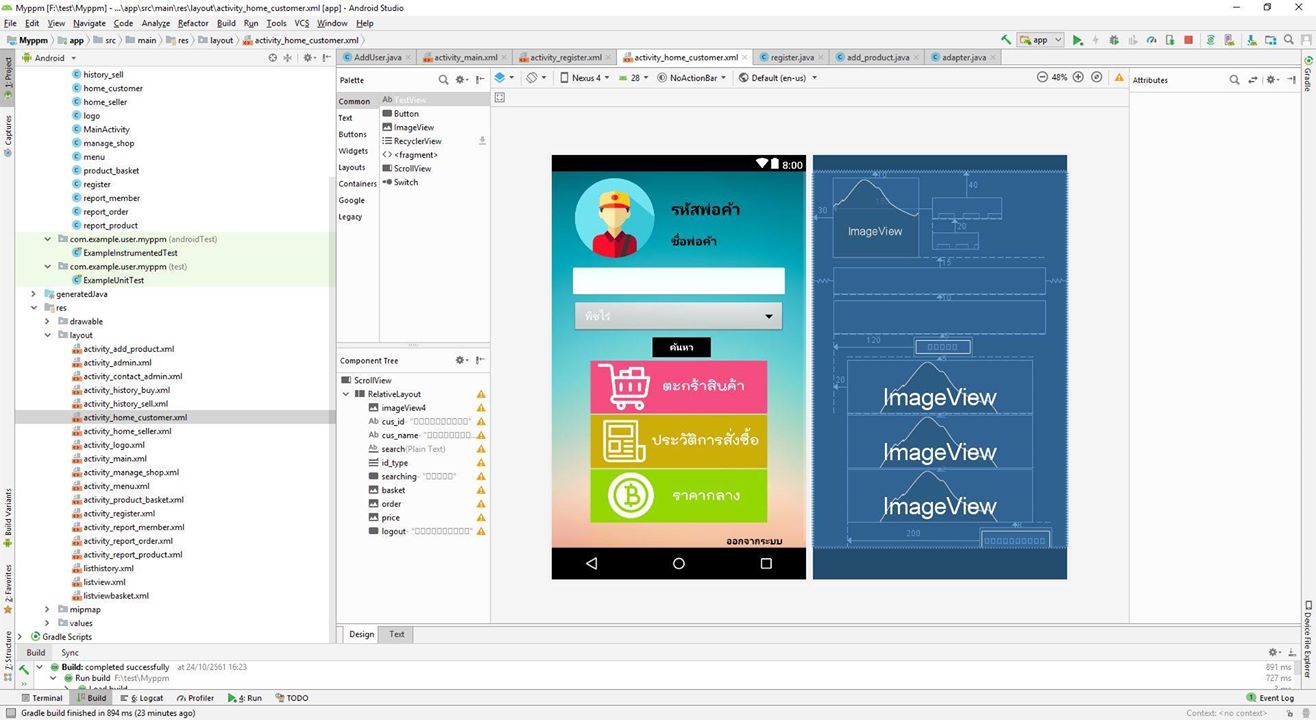Select activity_home_seller.xml in project tree
The image size is (1316, 720).
127,431
